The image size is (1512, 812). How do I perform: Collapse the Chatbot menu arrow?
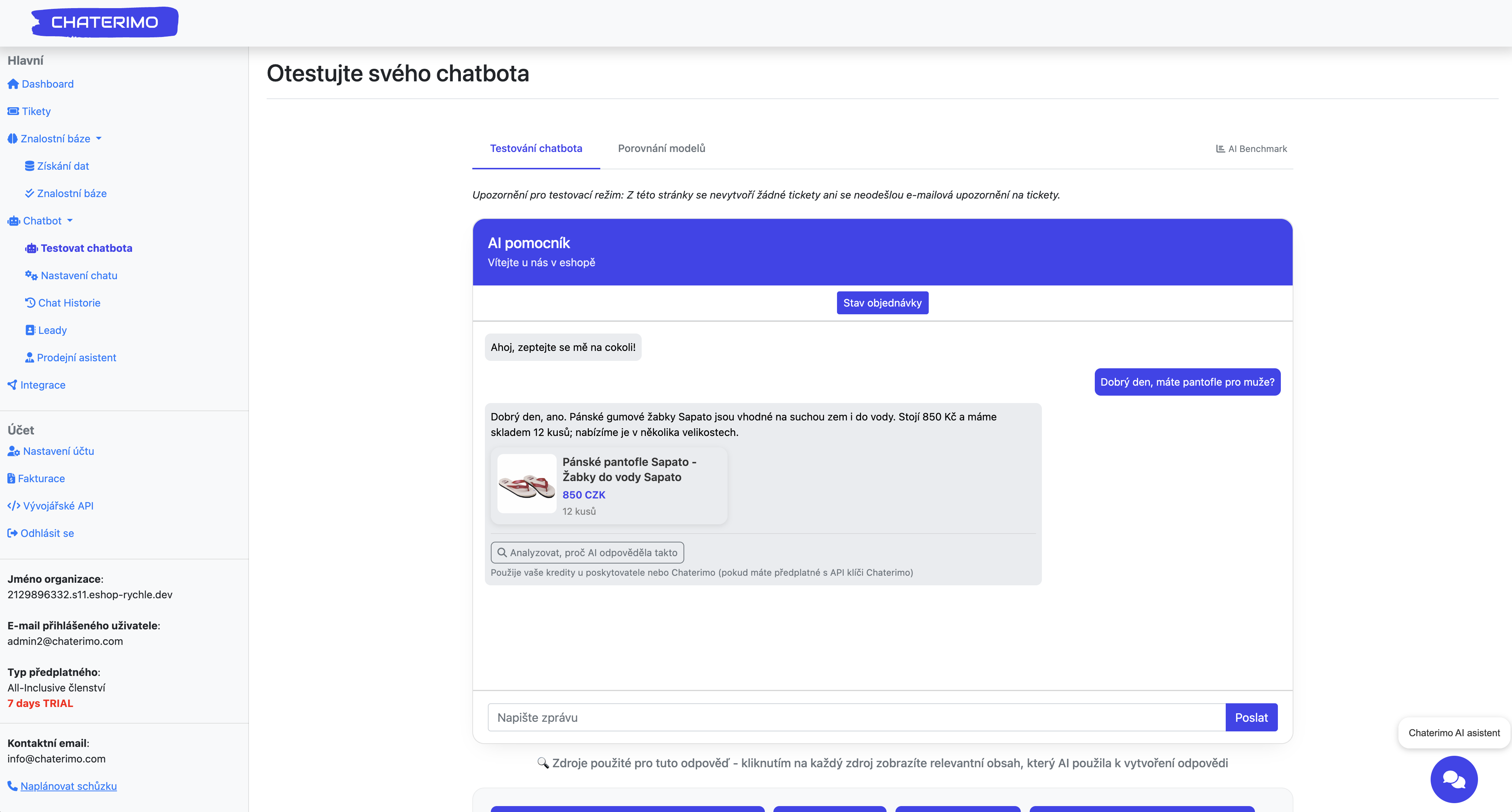pyautogui.click(x=70, y=221)
